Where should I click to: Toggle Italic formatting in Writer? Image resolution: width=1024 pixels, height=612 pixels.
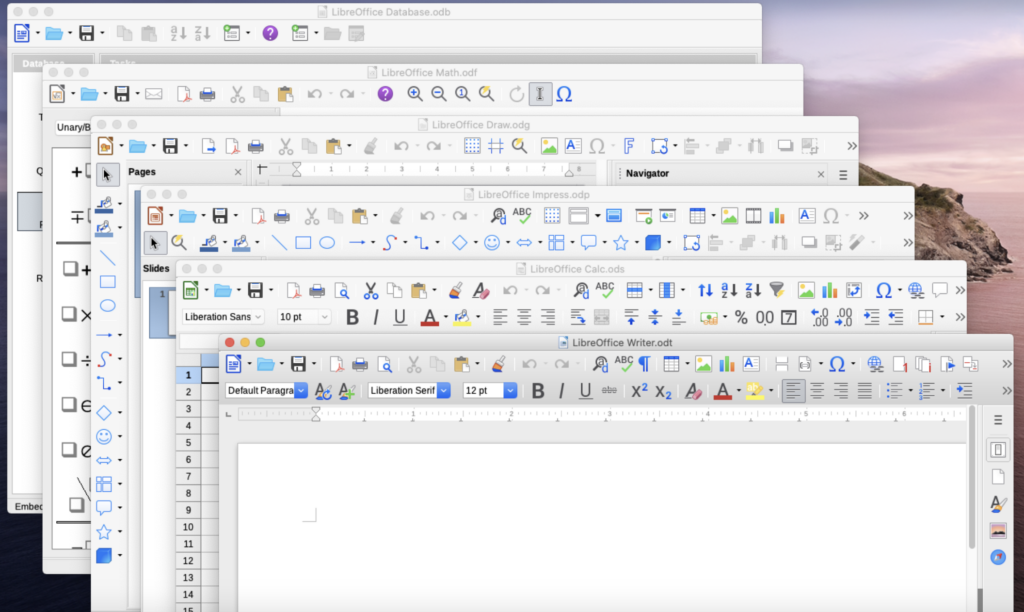point(561,391)
